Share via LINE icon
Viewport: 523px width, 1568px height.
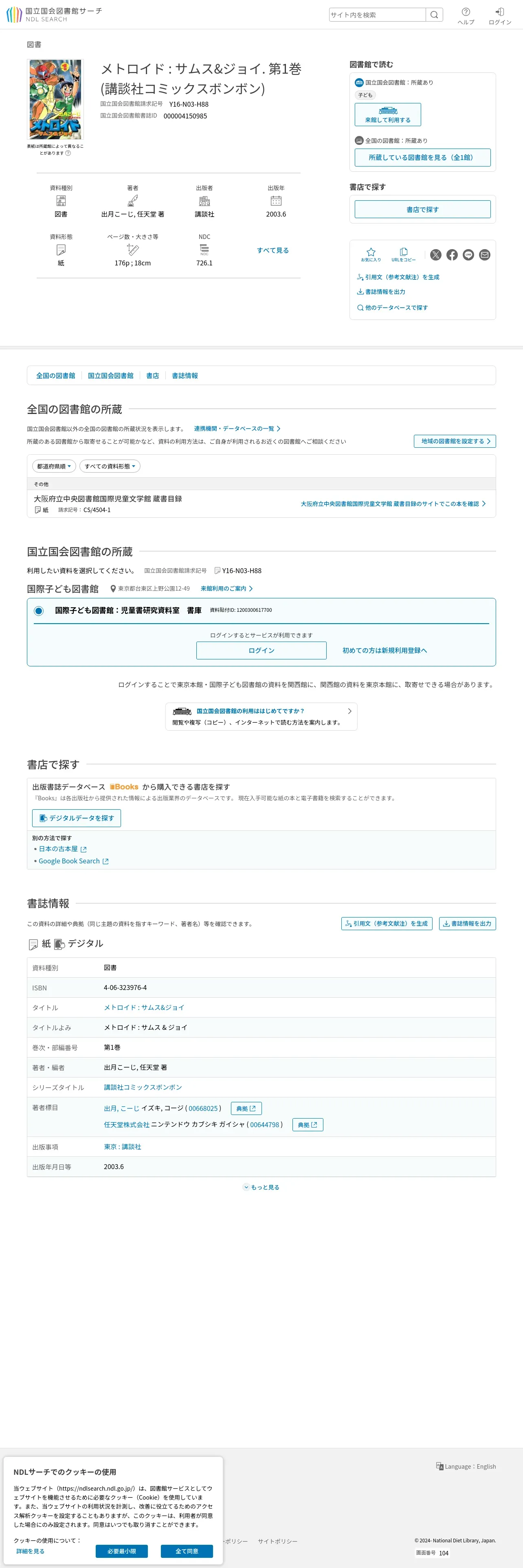pyautogui.click(x=468, y=255)
